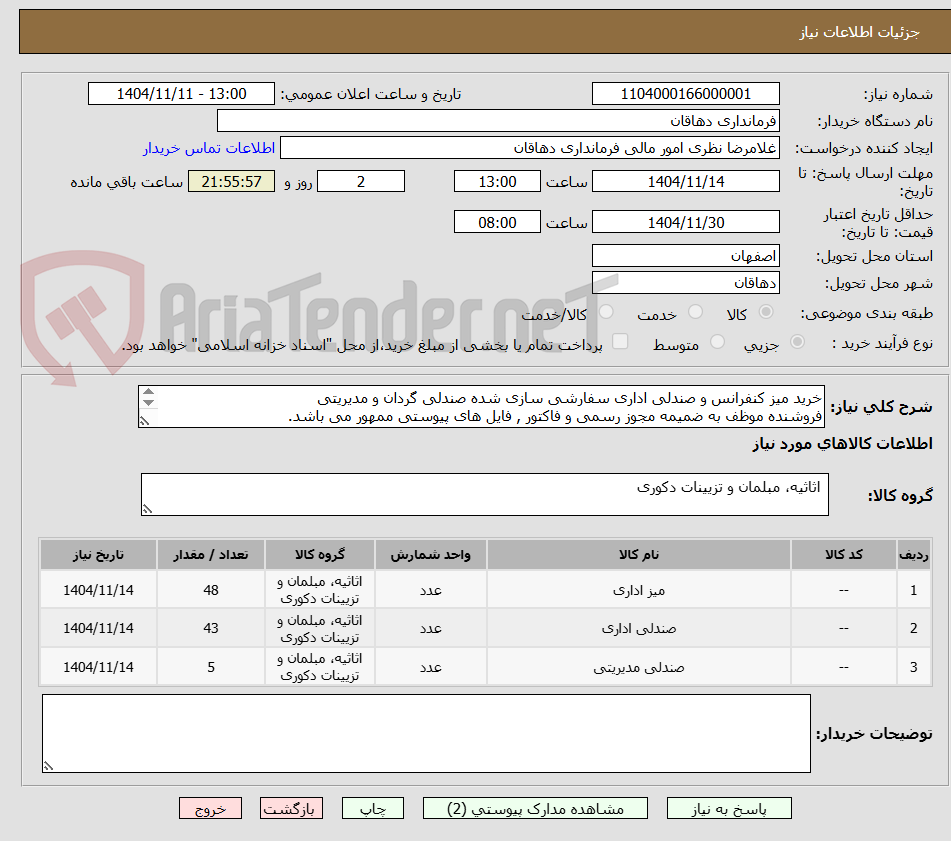Click the گروه کالا column header
This screenshot has height=841, width=951.
point(320,555)
